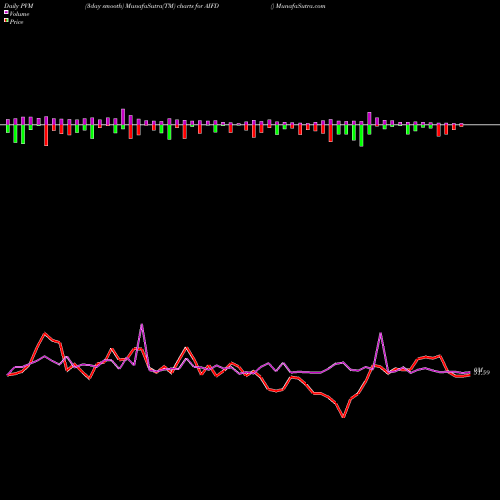The height and width of the screenshot is (500, 500).
Task: Click the first red price line peak
Action: (x=45, y=333)
